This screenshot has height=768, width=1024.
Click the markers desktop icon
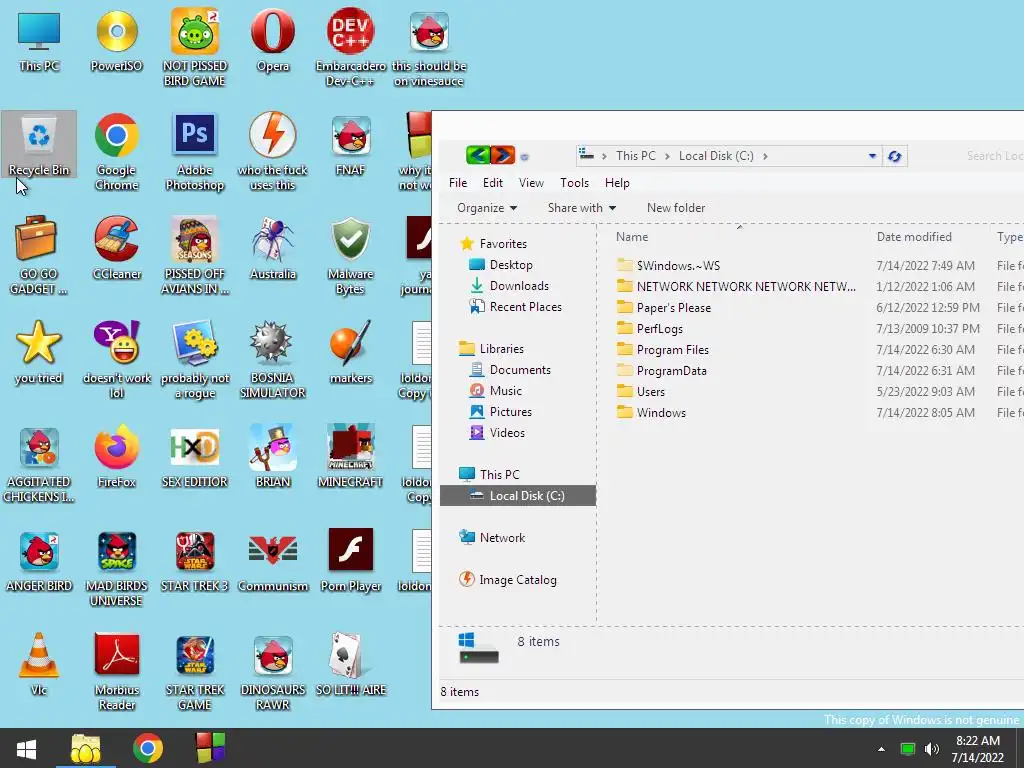point(351,352)
